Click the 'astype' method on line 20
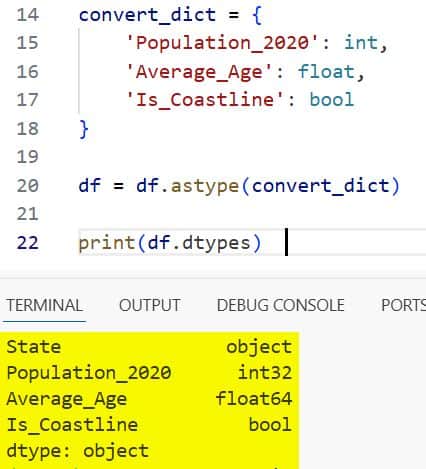This screenshot has height=469, width=426. point(205,187)
